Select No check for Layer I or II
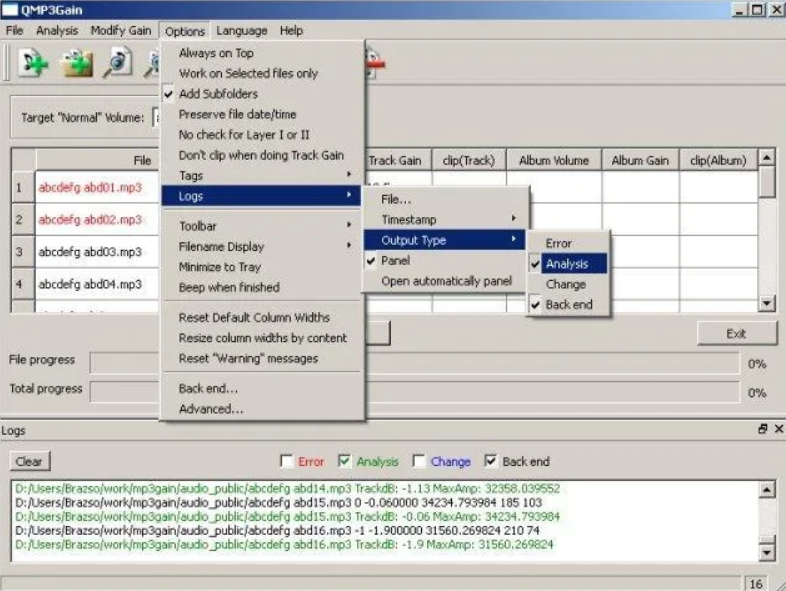Screen dimensions: 786x591 tap(261, 135)
